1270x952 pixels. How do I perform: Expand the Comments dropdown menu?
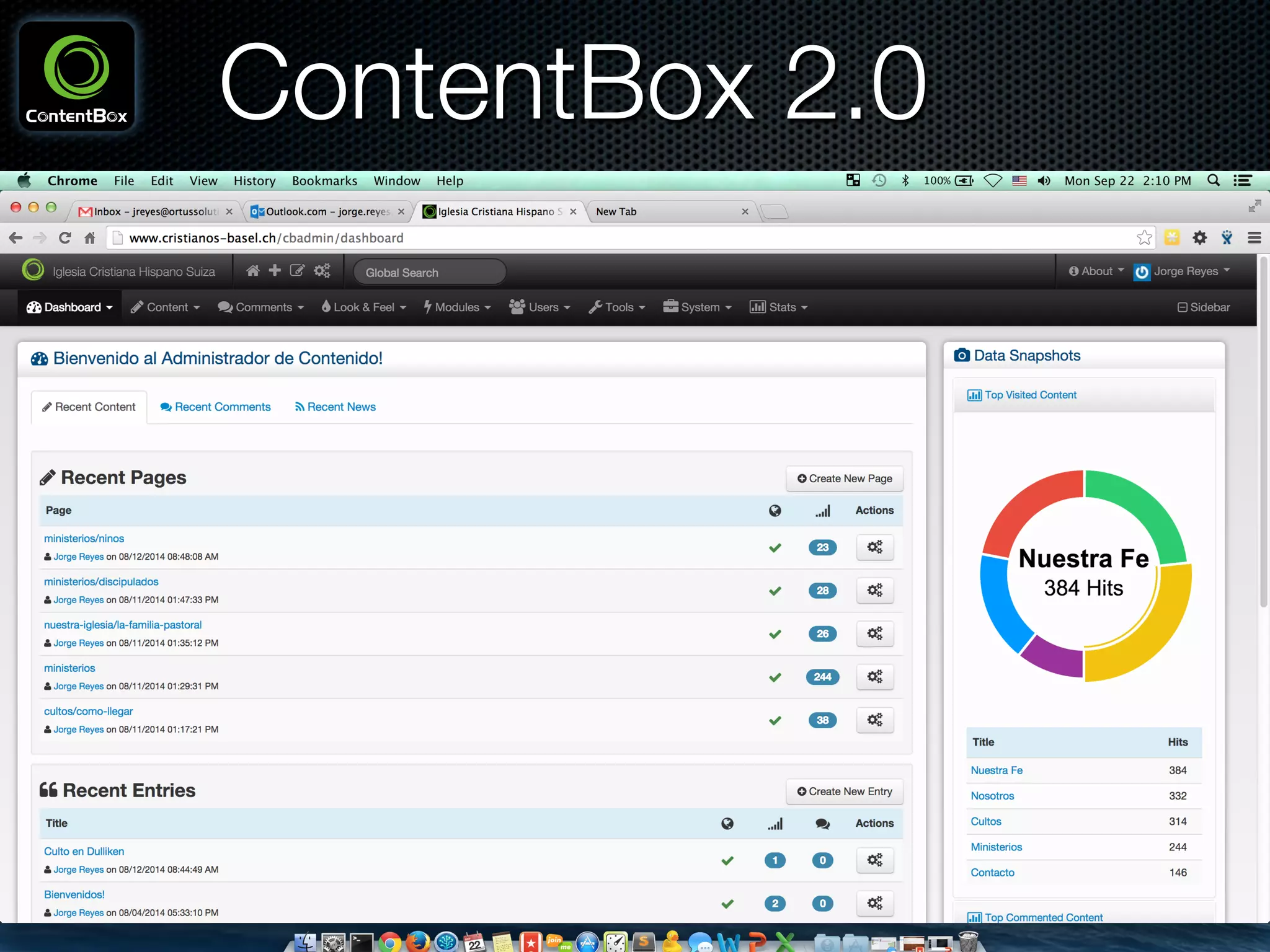260,307
